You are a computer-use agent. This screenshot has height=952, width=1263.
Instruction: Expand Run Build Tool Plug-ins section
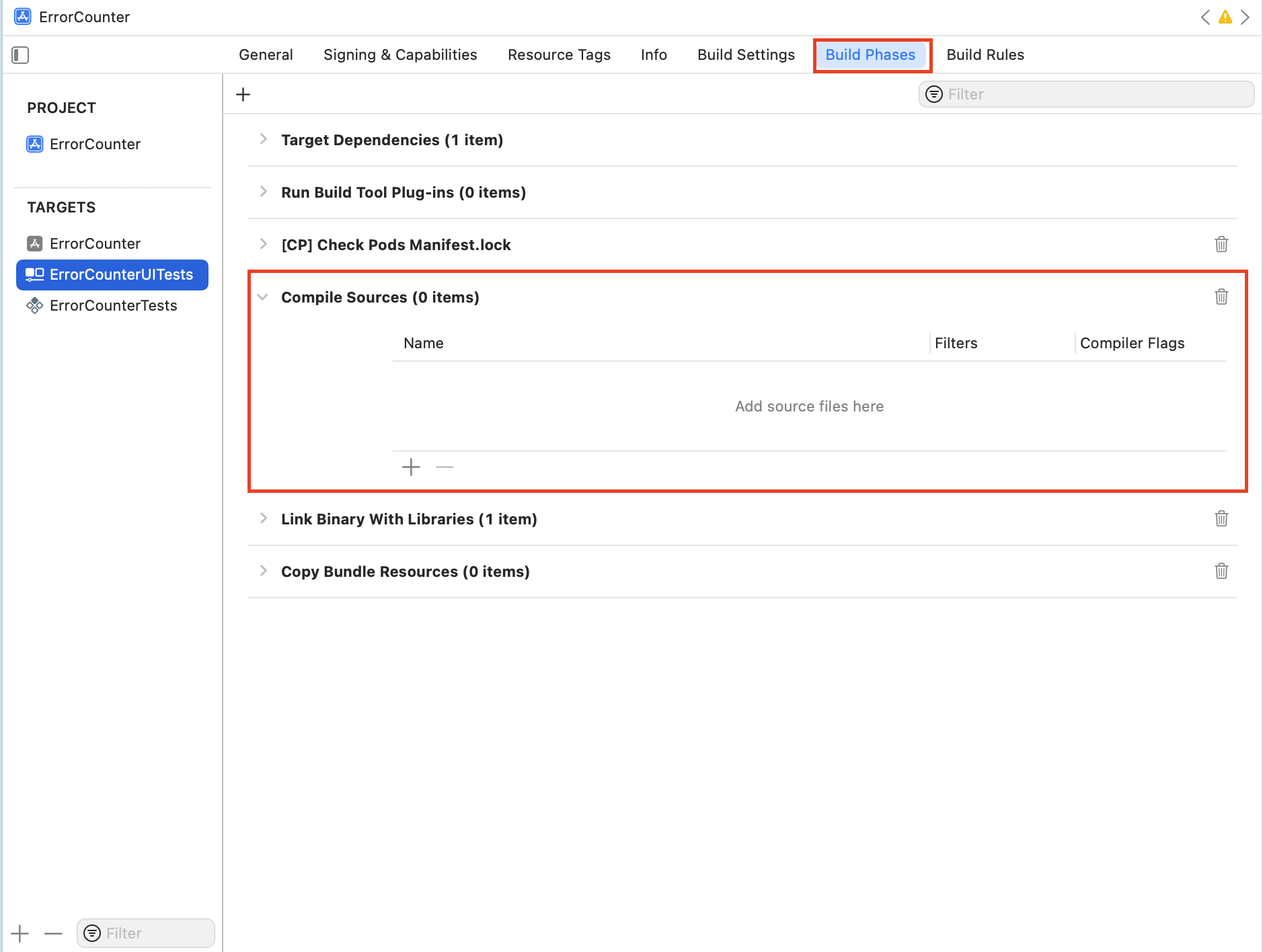click(264, 192)
